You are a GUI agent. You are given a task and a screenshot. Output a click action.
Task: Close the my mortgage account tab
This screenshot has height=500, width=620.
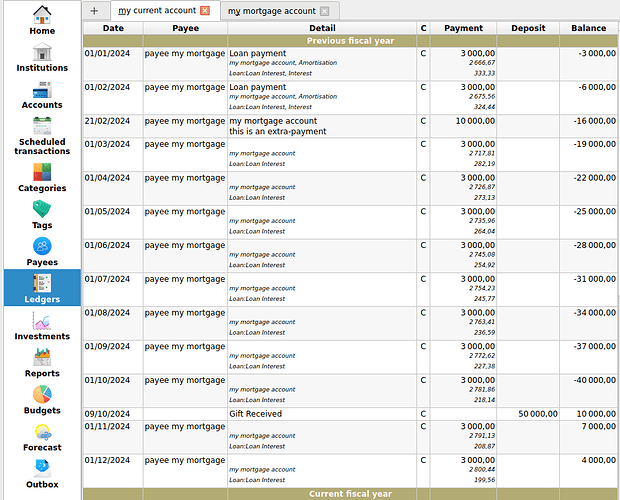(324, 11)
